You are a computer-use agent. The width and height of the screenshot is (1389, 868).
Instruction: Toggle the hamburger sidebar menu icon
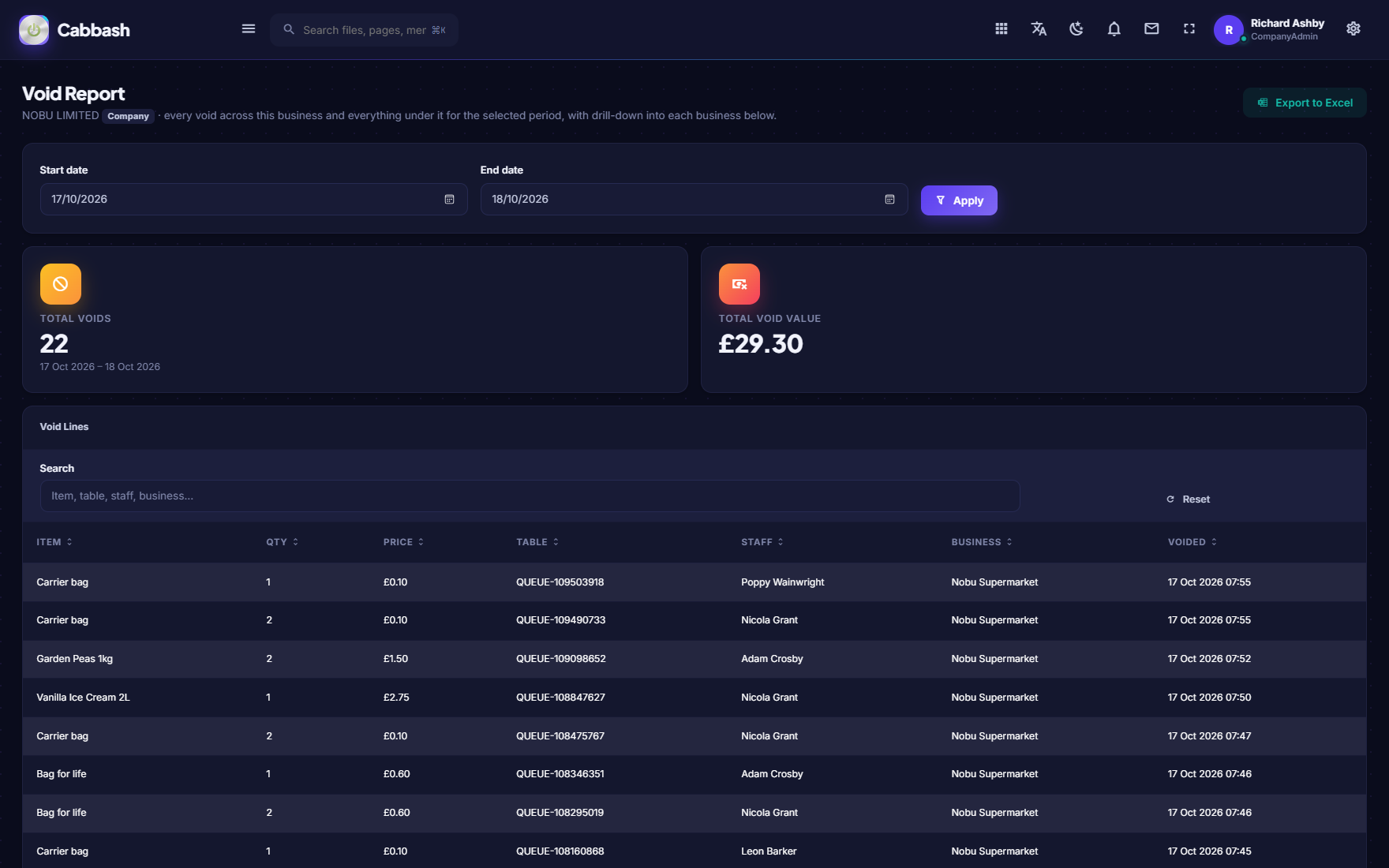(x=248, y=29)
